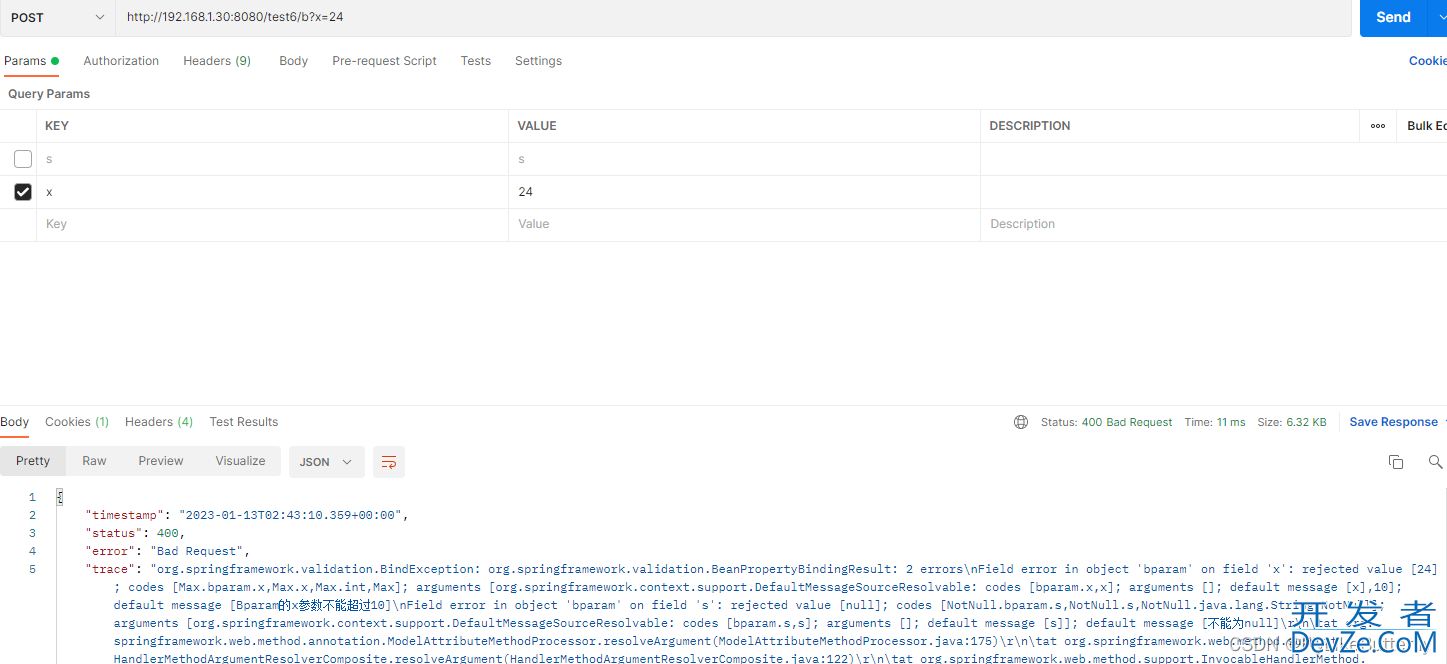Open the JSON format dropdown
Image resolution: width=1447 pixels, height=664 pixels.
click(x=327, y=462)
